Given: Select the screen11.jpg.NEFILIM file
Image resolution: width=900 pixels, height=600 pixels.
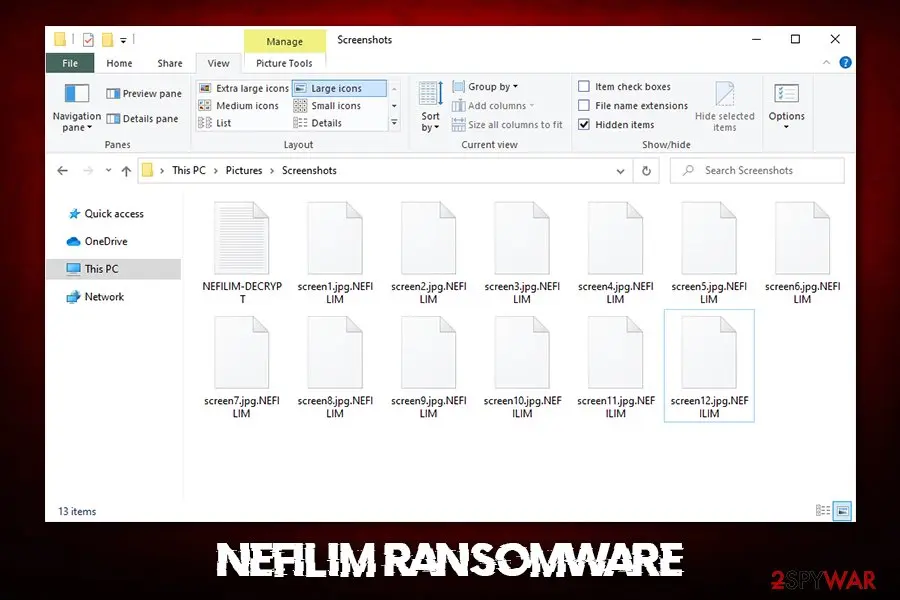Looking at the screenshot, I should pyautogui.click(x=615, y=367).
